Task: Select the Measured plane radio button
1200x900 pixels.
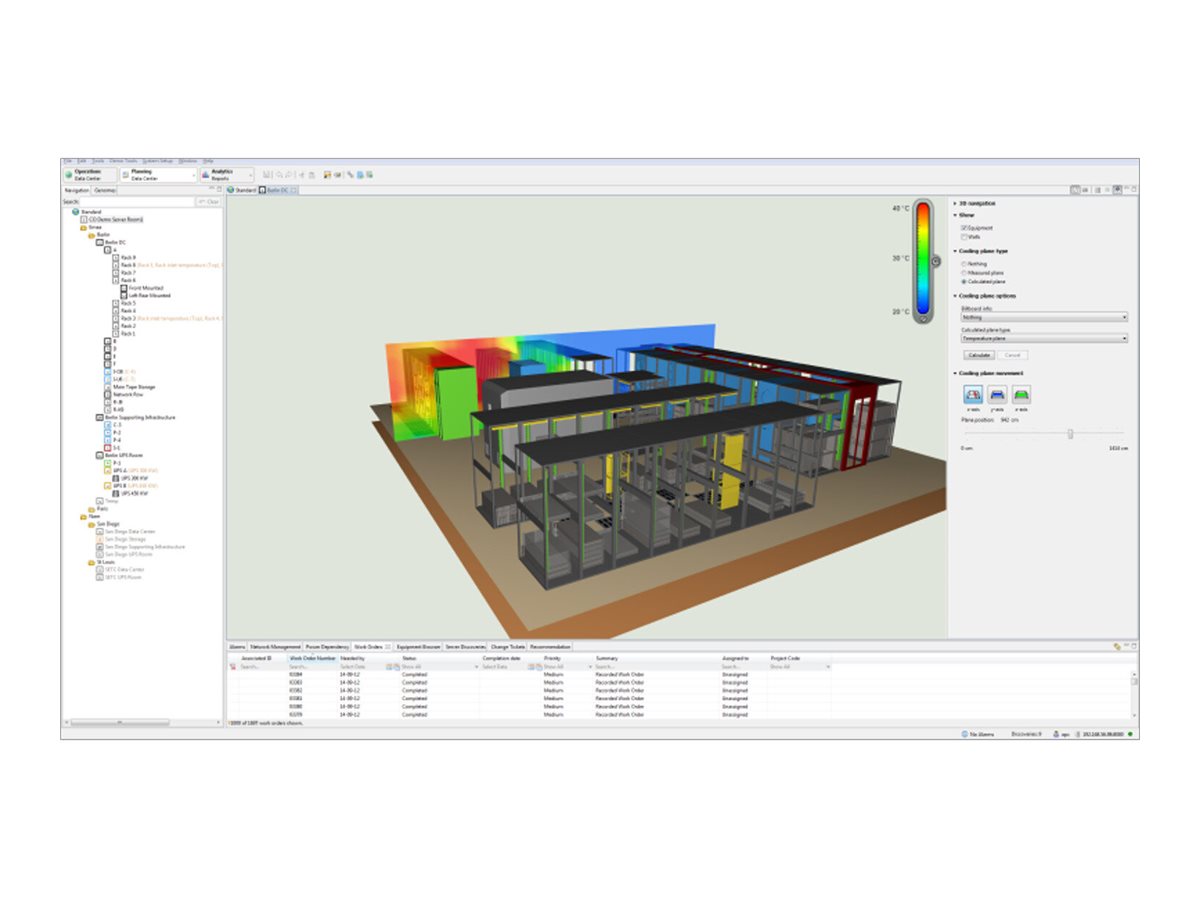Action: tap(963, 273)
